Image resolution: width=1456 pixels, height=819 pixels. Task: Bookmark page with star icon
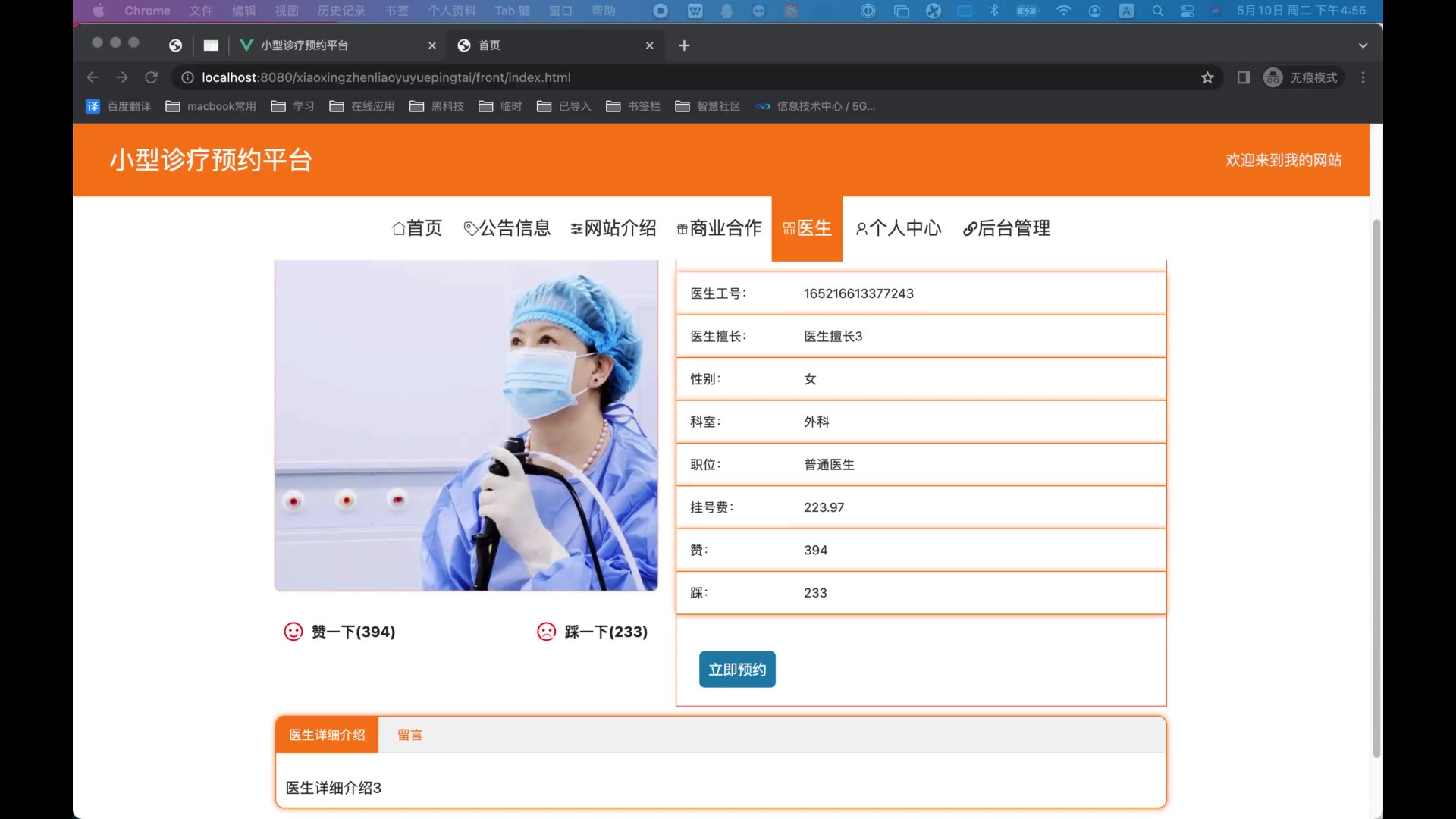click(1207, 77)
